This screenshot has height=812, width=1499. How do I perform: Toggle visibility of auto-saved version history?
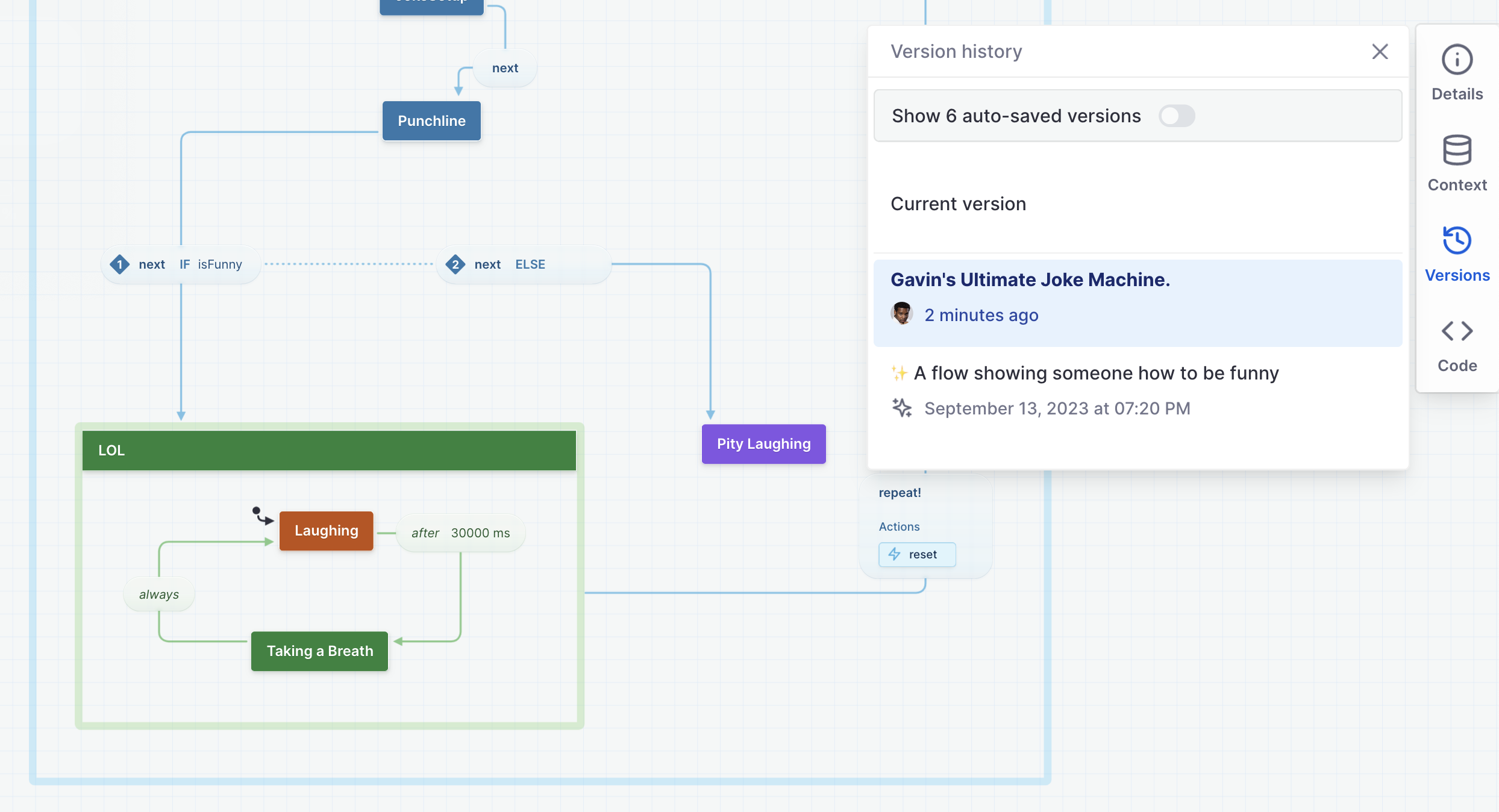click(1176, 115)
